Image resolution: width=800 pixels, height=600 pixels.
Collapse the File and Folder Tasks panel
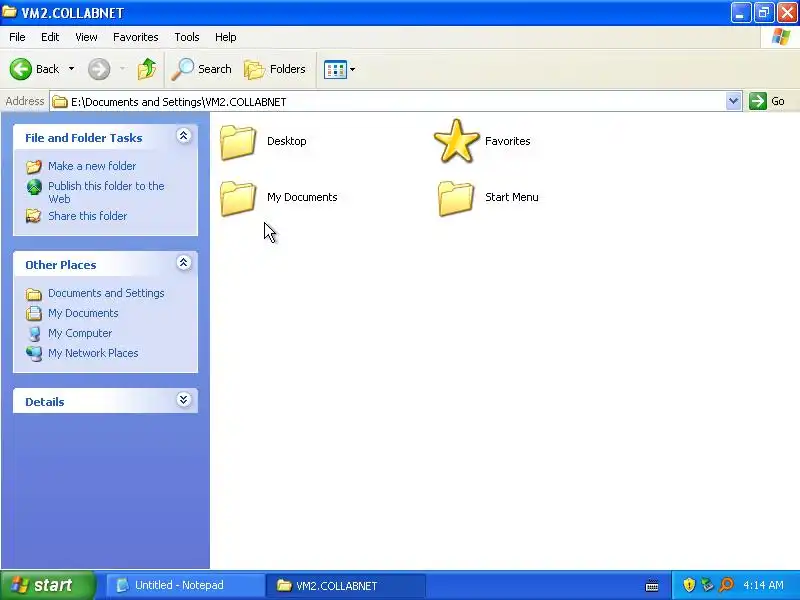(x=184, y=136)
